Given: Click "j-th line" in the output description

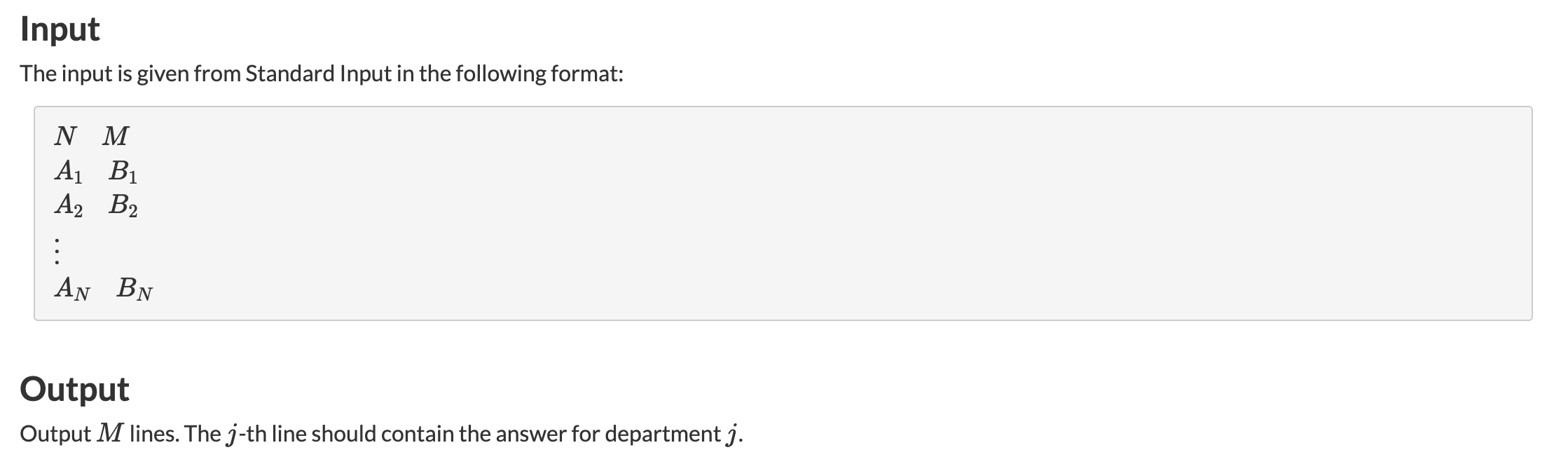Looking at the screenshot, I should click(259, 434).
